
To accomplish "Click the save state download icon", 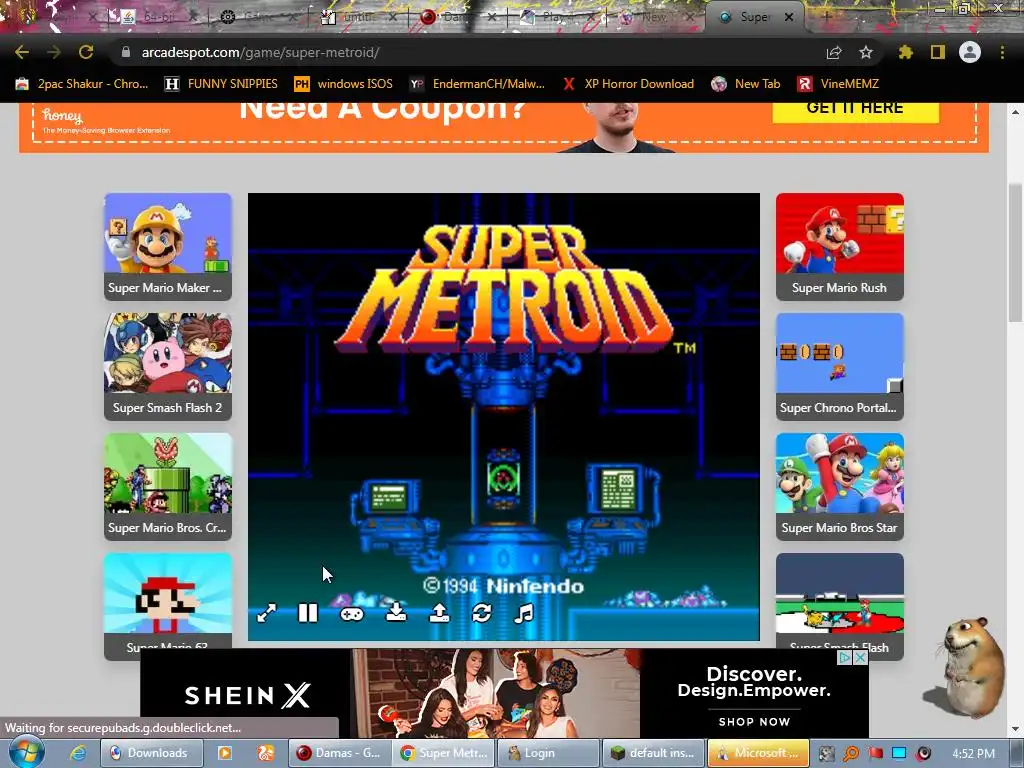I will point(396,612).
